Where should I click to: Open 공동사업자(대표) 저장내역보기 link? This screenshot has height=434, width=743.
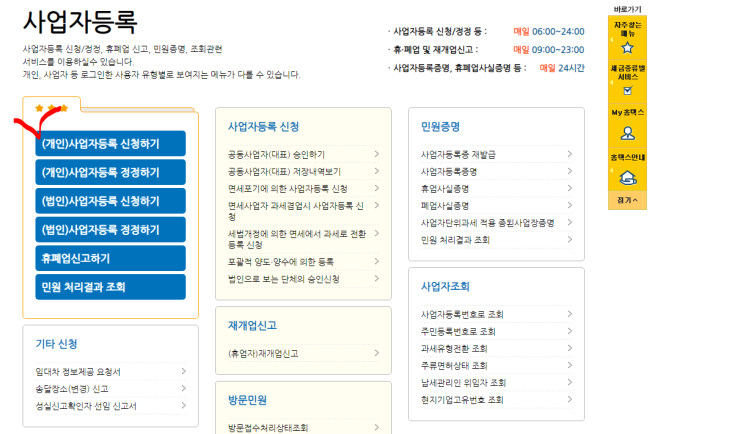pyautogui.click(x=284, y=172)
